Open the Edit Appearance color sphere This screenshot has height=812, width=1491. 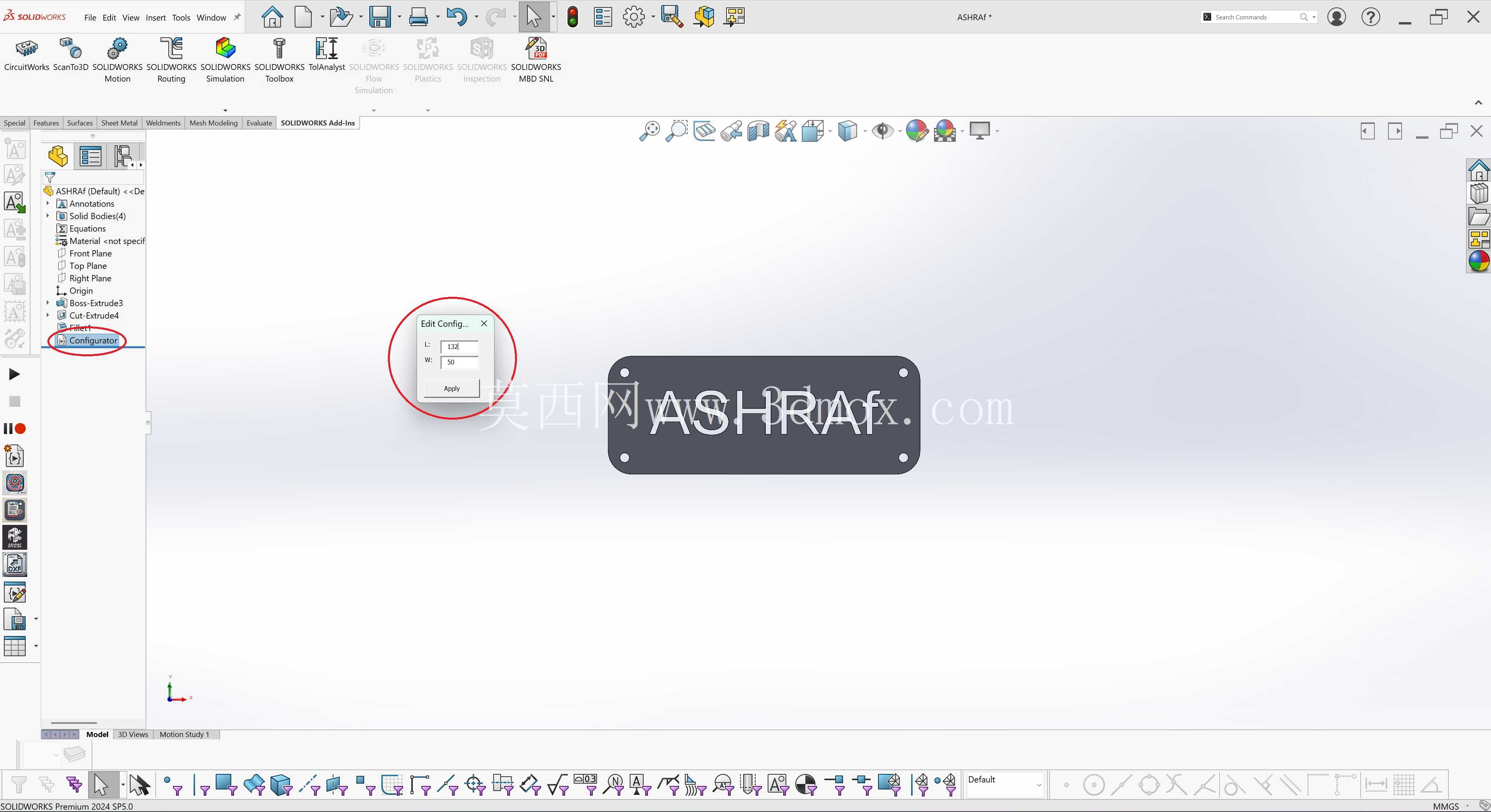917,131
